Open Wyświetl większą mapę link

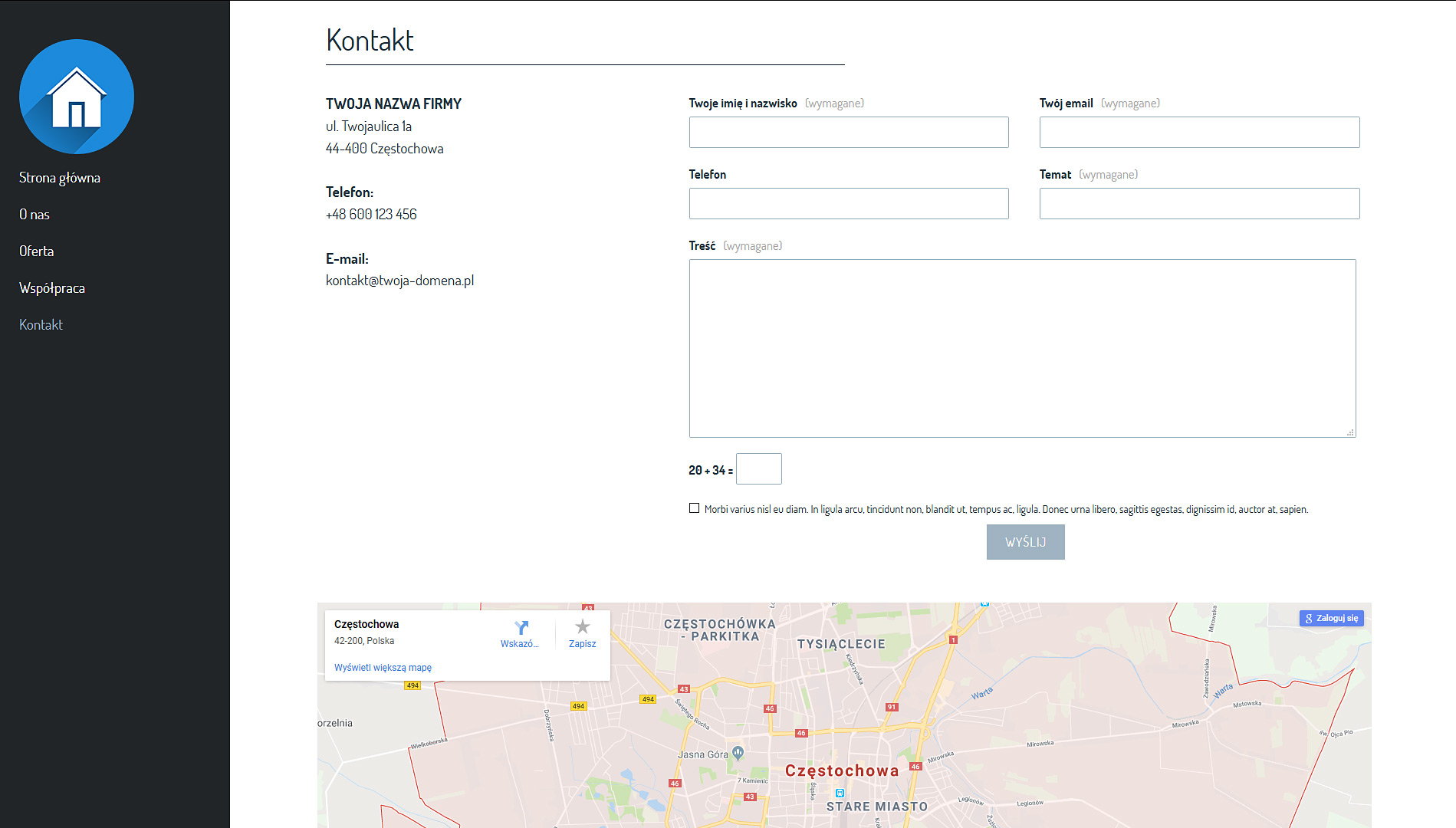383,668
